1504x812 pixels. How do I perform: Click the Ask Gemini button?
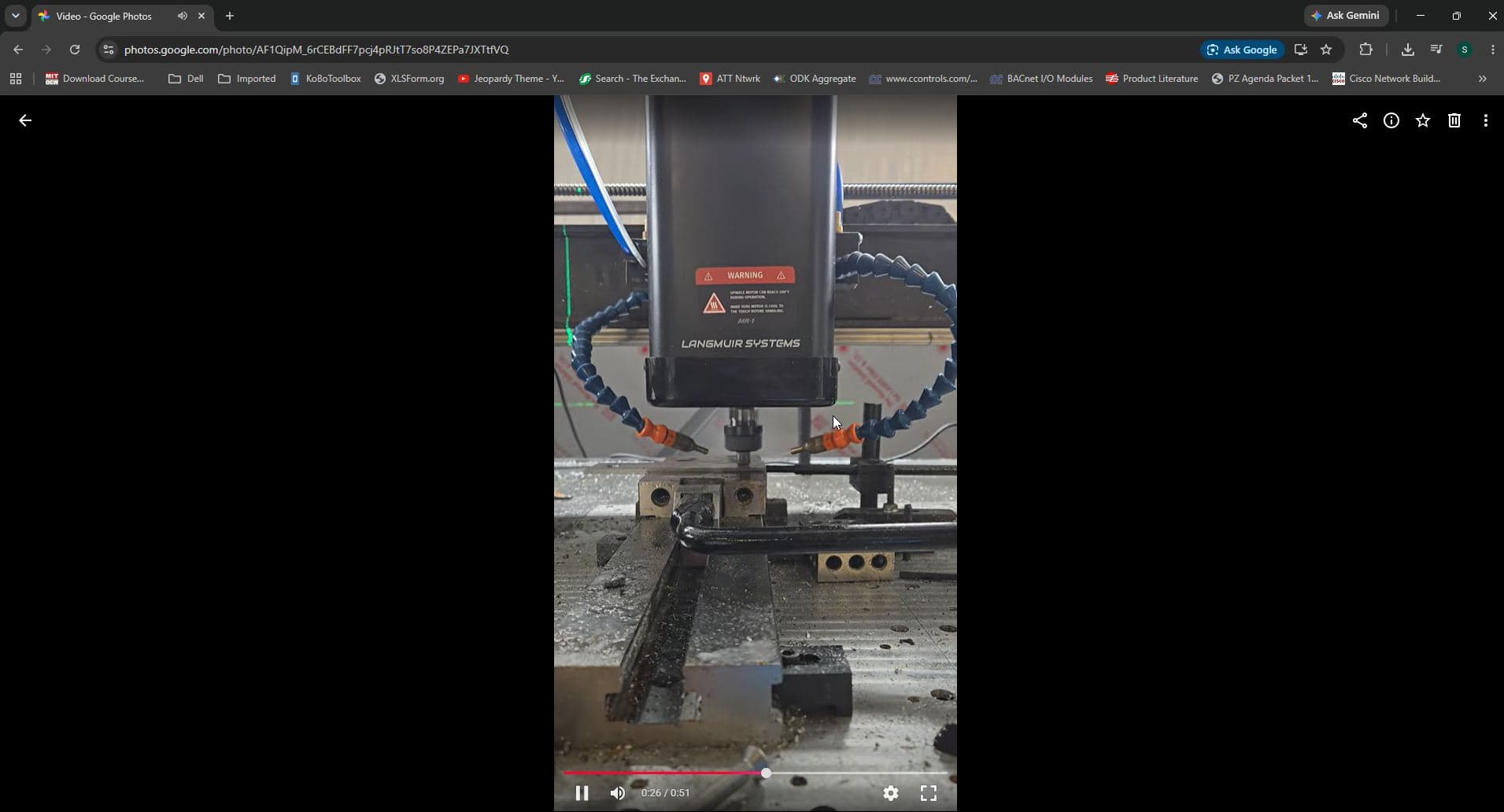point(1346,16)
